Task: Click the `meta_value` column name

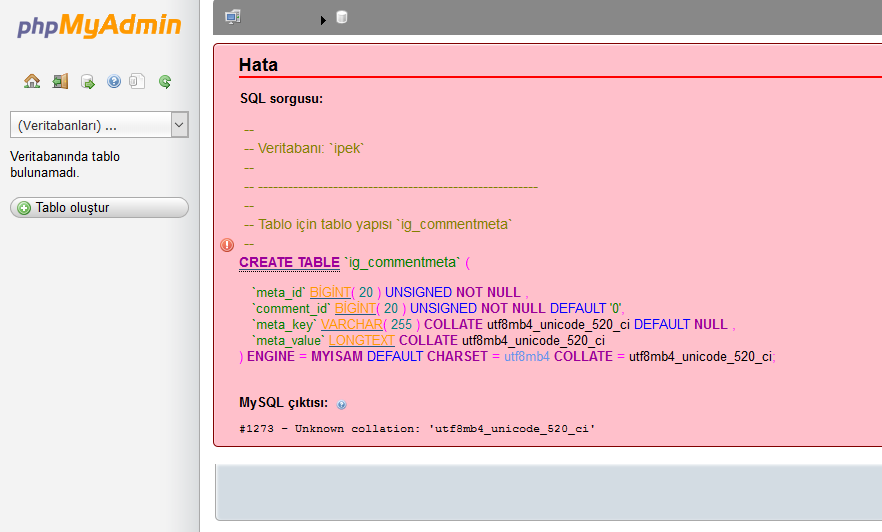Action: click(288, 340)
